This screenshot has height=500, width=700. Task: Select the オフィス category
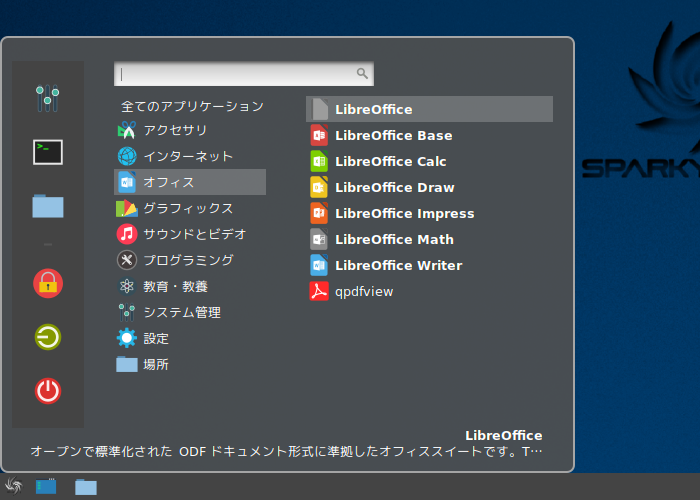click(x=190, y=182)
